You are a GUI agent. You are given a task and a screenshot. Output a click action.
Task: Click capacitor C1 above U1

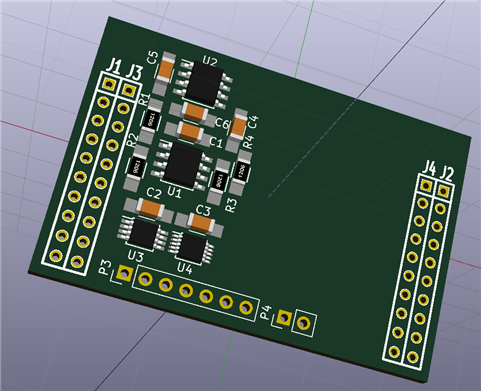pos(190,132)
